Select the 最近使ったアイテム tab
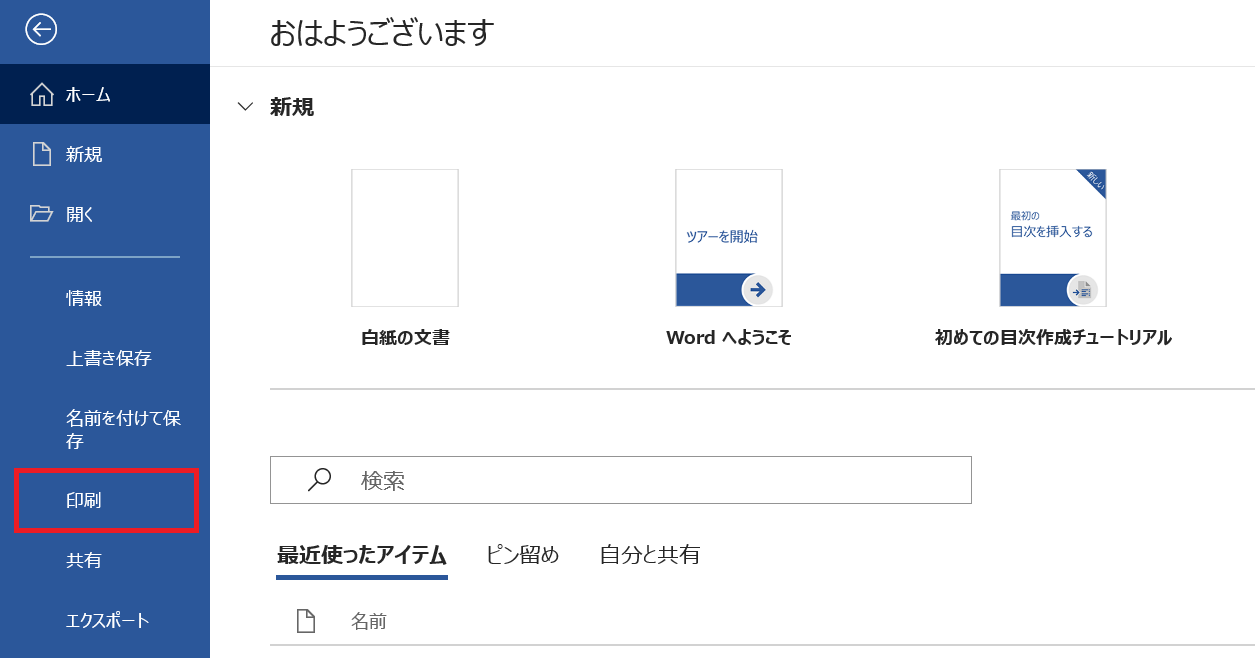 361,555
